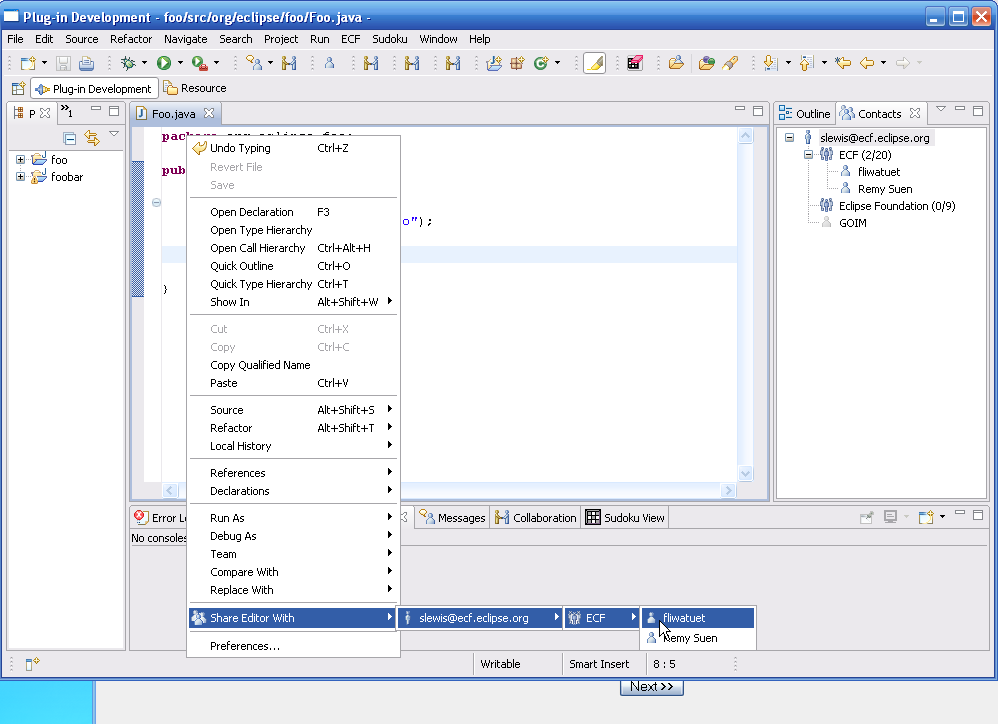Switch to the Resource perspective button
This screenshot has width=998, height=724.
tap(195, 88)
